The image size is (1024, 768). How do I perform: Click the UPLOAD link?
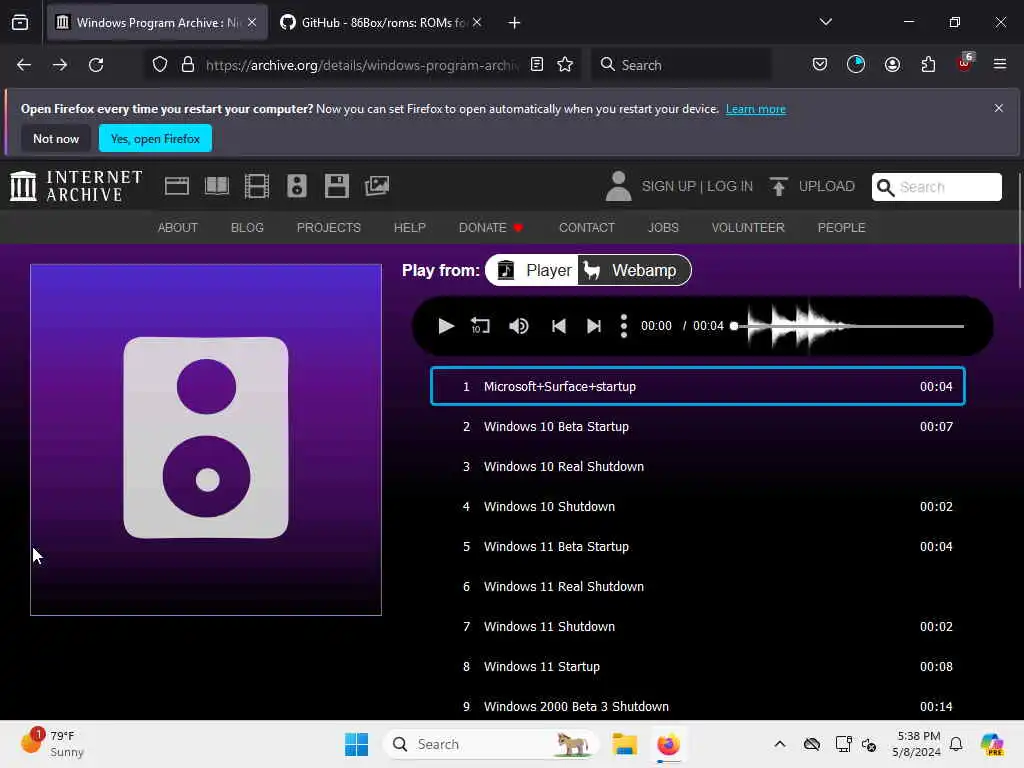[812, 186]
